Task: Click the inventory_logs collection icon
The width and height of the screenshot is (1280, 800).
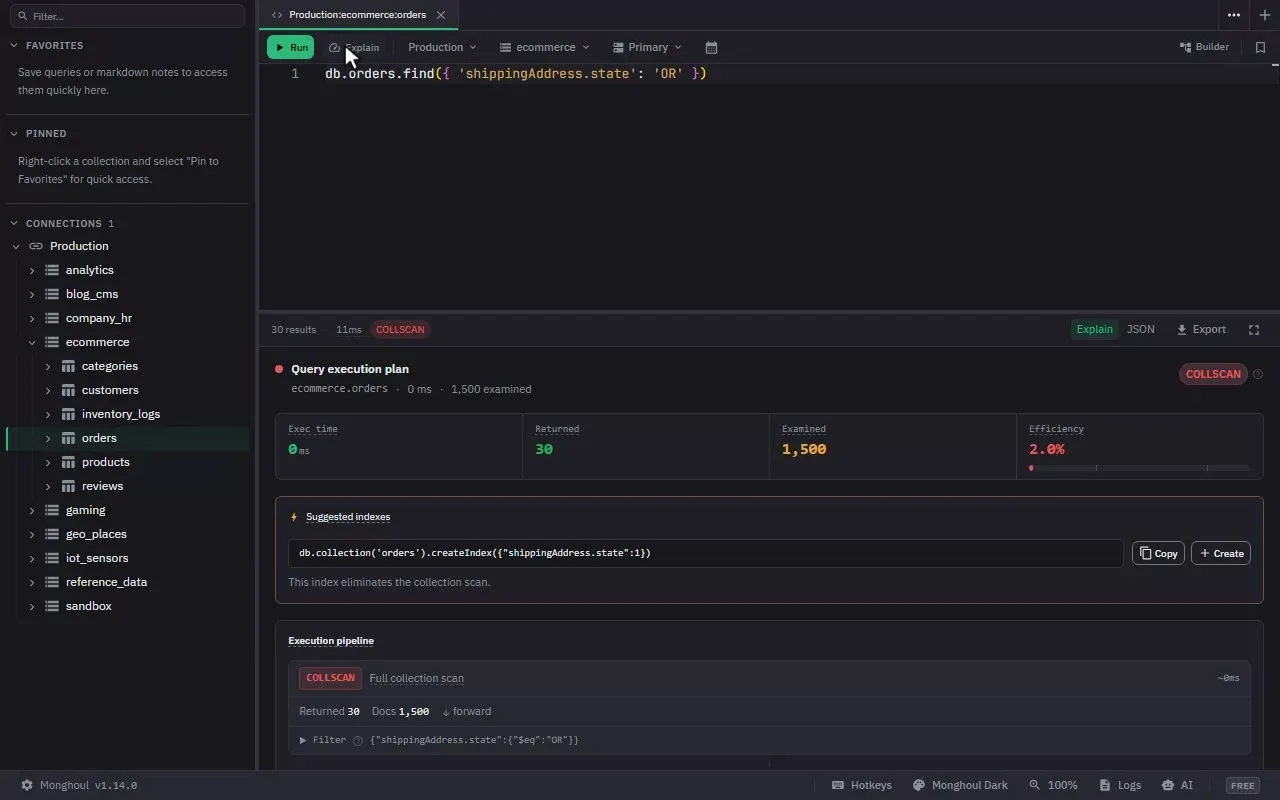Action: coord(68,414)
